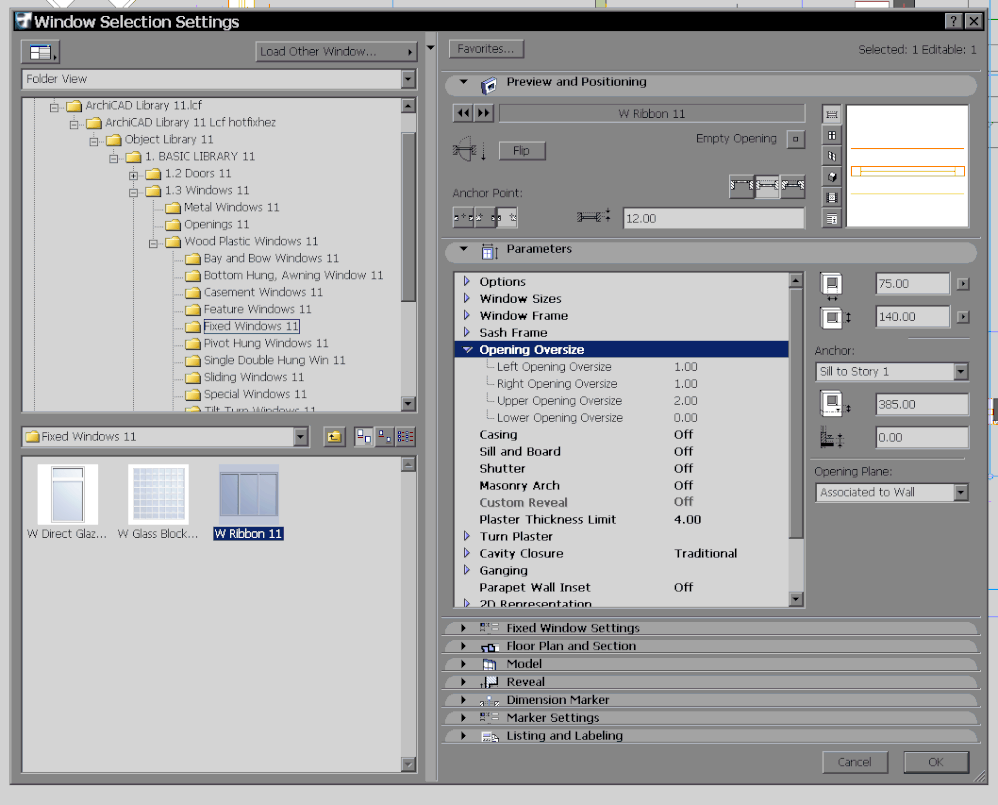This screenshot has width=998, height=805.
Task: Select the Casement Windows 11 folder
Action: [x=263, y=292]
